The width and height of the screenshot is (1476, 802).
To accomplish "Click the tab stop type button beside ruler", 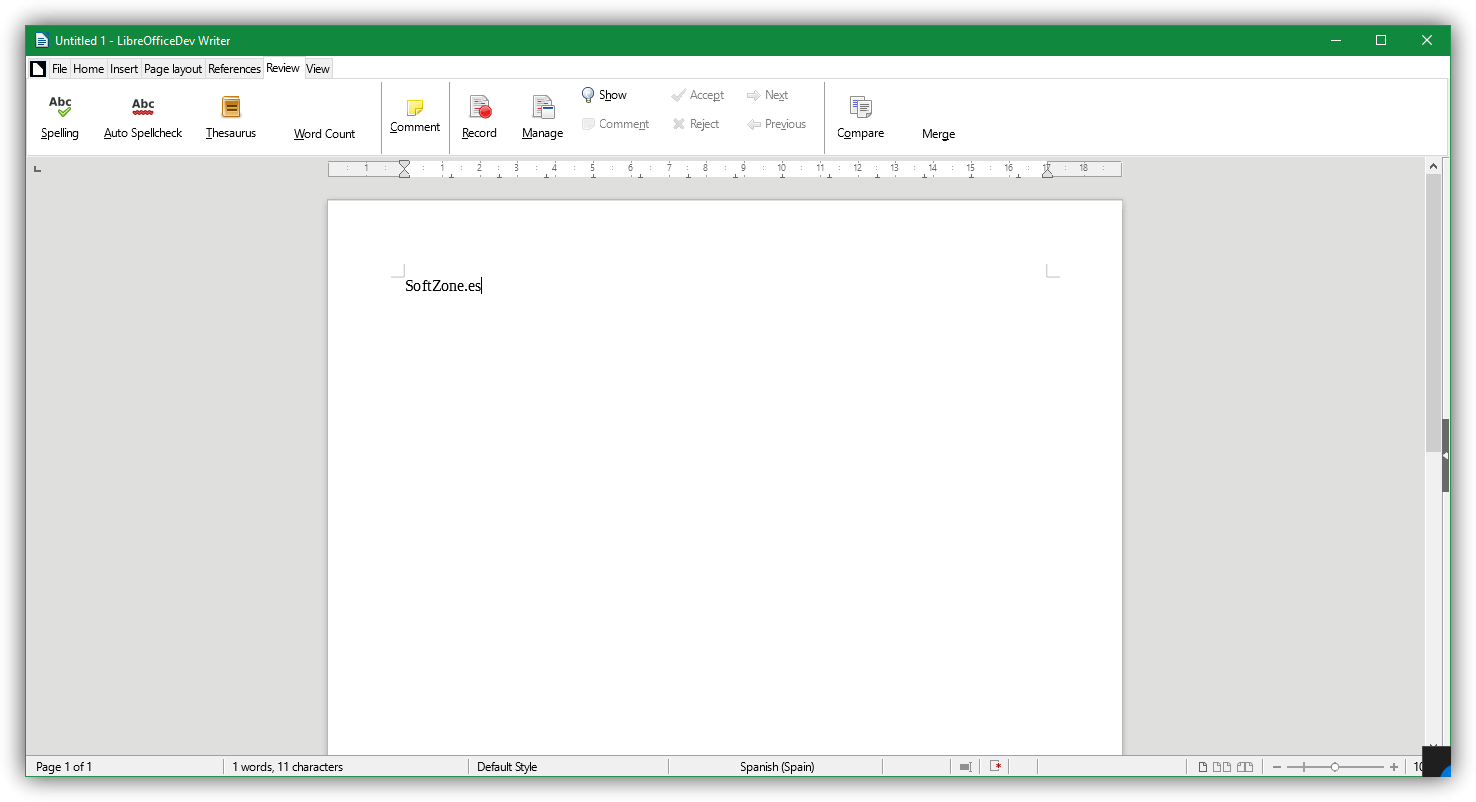I will pos(38,169).
